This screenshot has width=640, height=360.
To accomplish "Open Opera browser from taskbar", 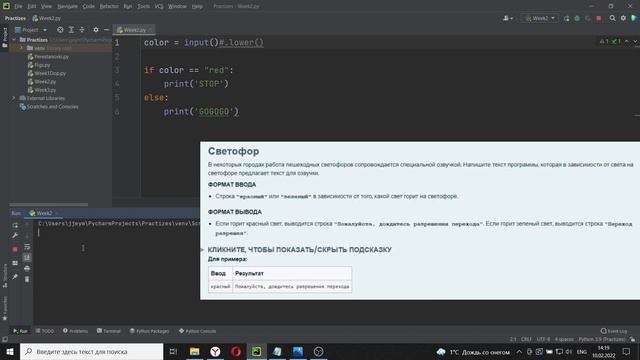I will click(236, 351).
